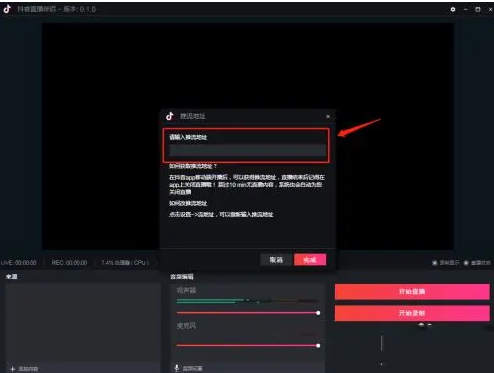
Task: Adjust the 扬声器 speaker volume slider
Action: point(247,313)
